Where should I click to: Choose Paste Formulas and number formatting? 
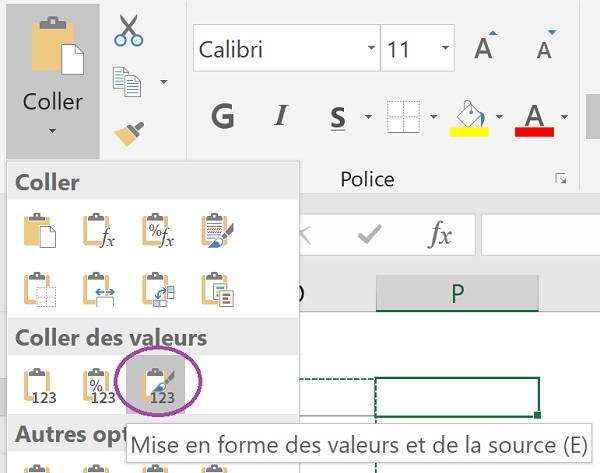(x=158, y=231)
